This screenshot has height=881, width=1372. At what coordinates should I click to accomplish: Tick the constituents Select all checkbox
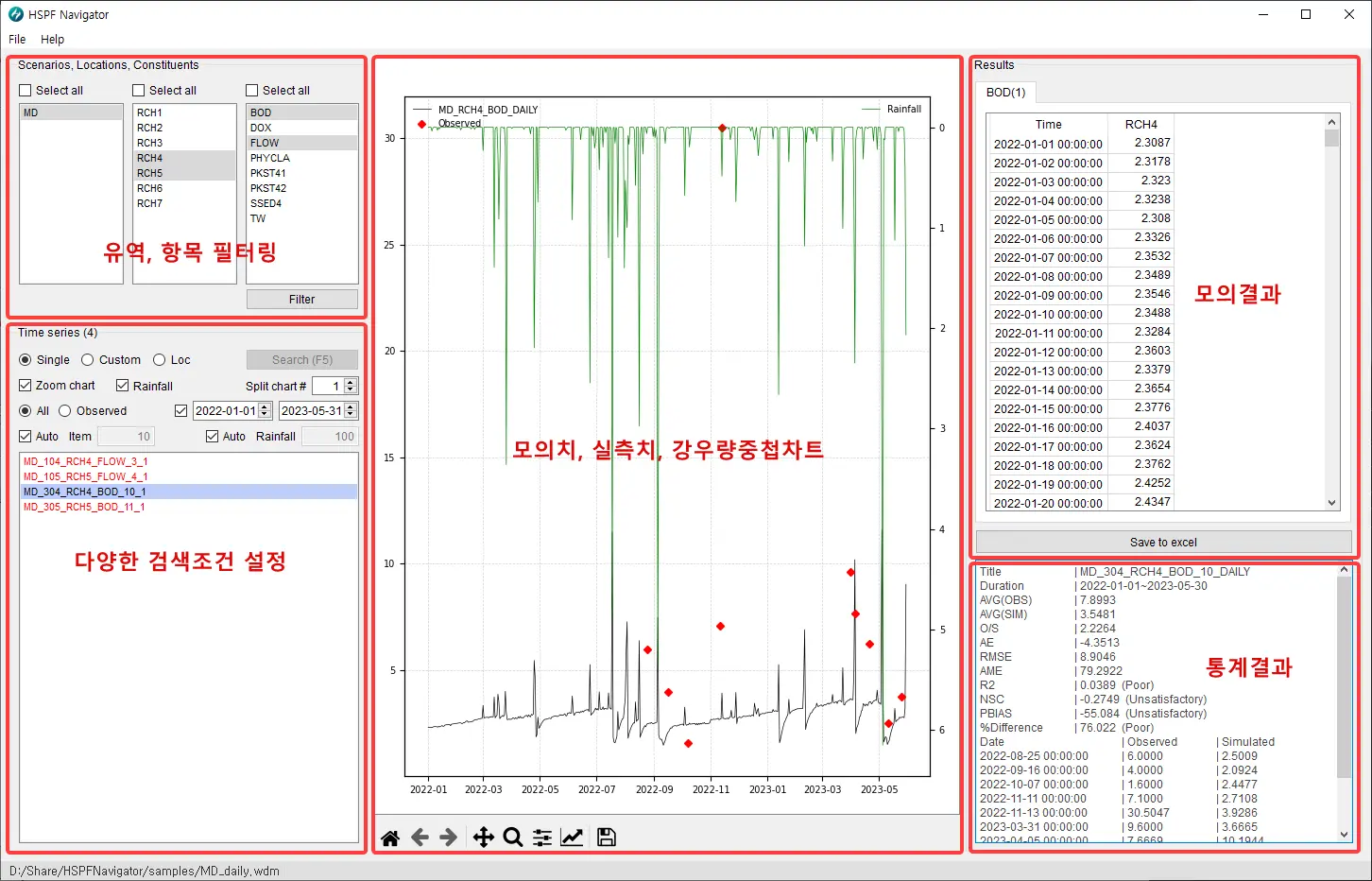(252, 91)
